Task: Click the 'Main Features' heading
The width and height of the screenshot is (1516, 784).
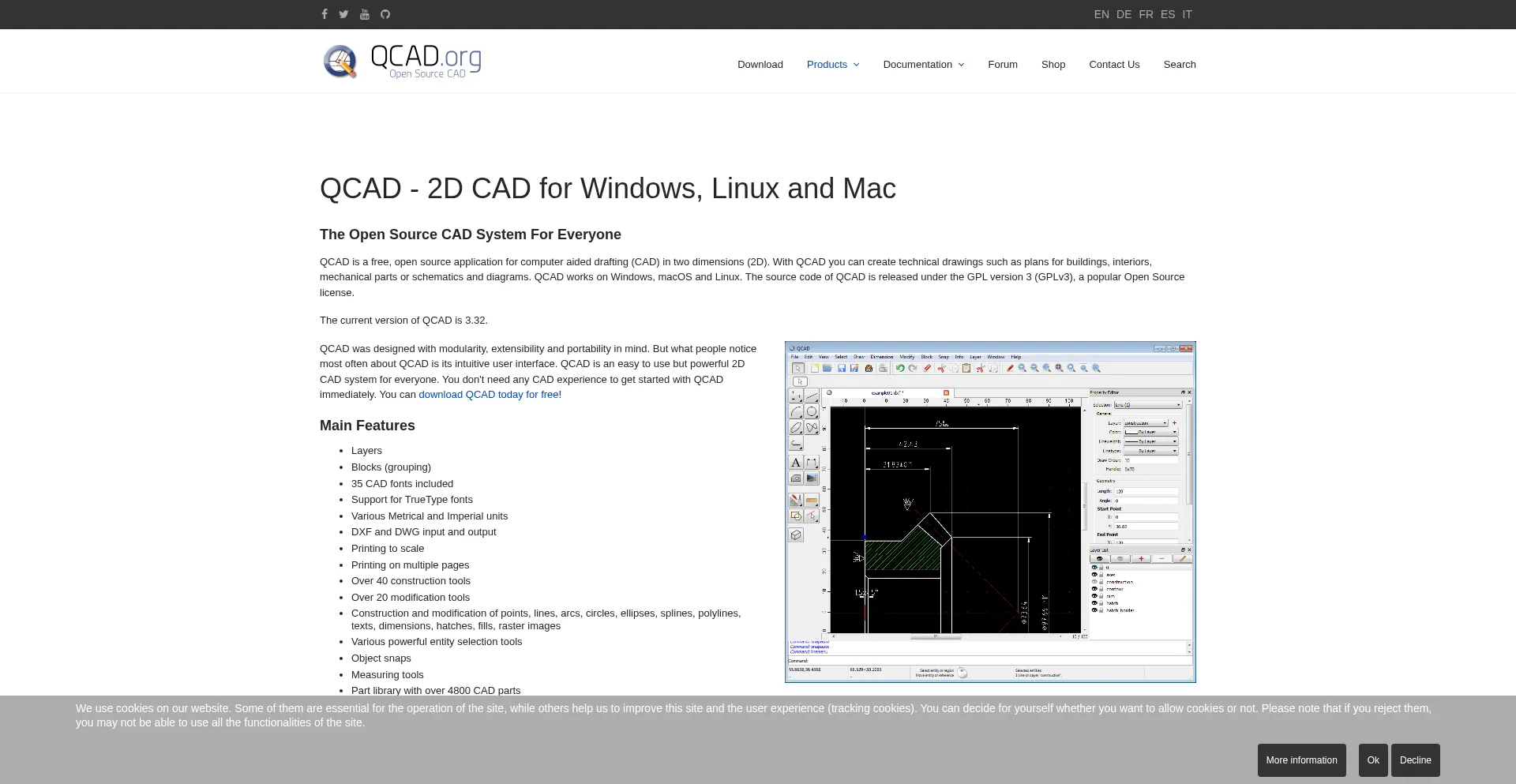Action: coord(367,426)
